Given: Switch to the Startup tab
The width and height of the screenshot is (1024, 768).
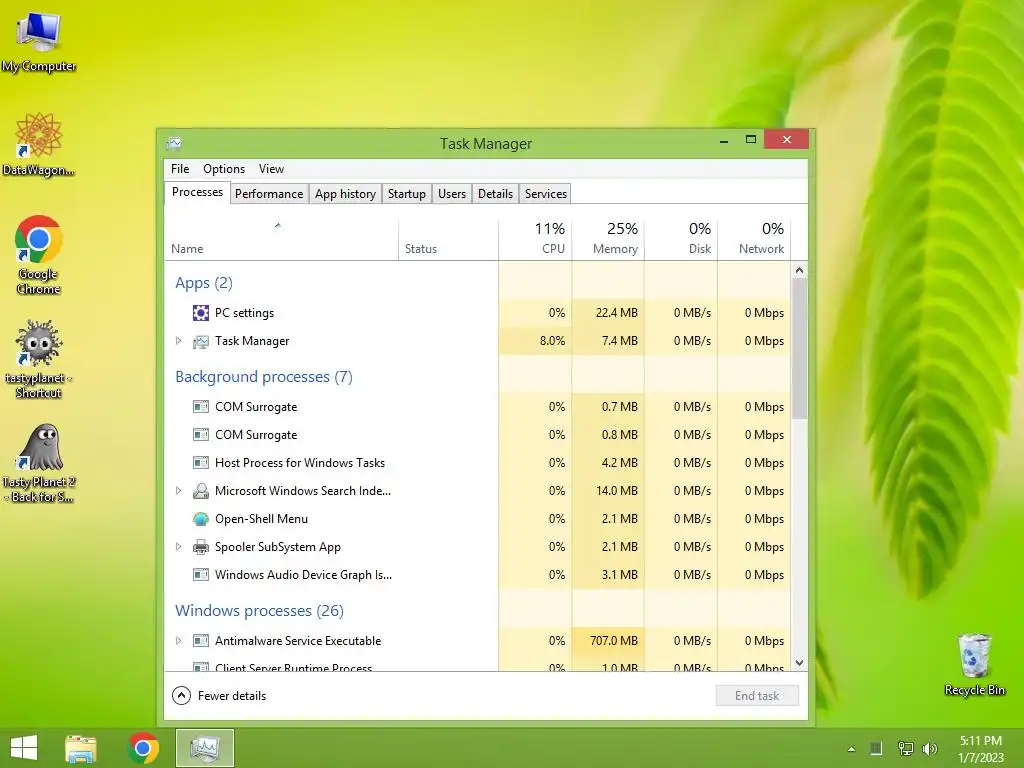Looking at the screenshot, I should (x=407, y=194).
